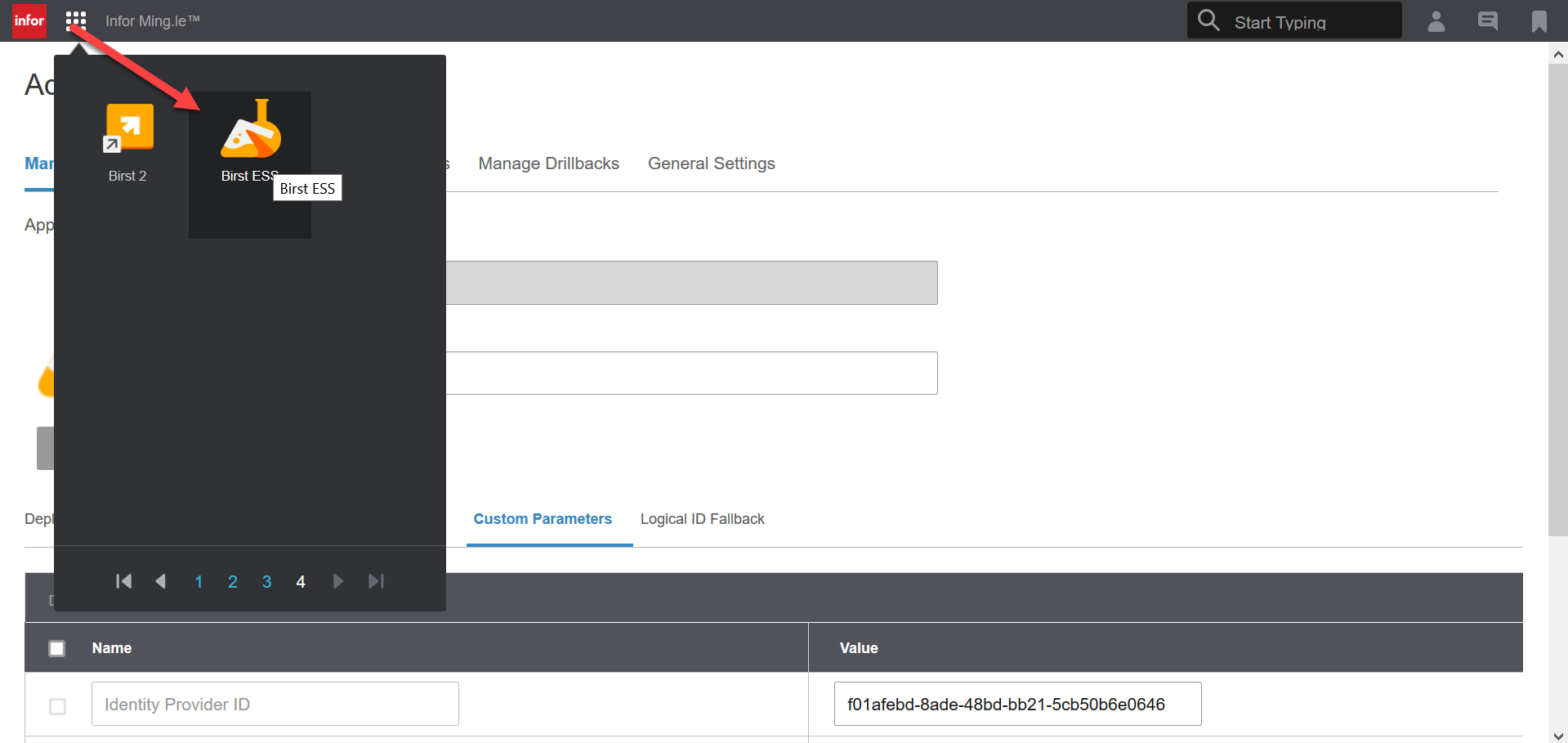Go to next page in app menu
The height and width of the screenshot is (743, 1568).
(x=338, y=581)
